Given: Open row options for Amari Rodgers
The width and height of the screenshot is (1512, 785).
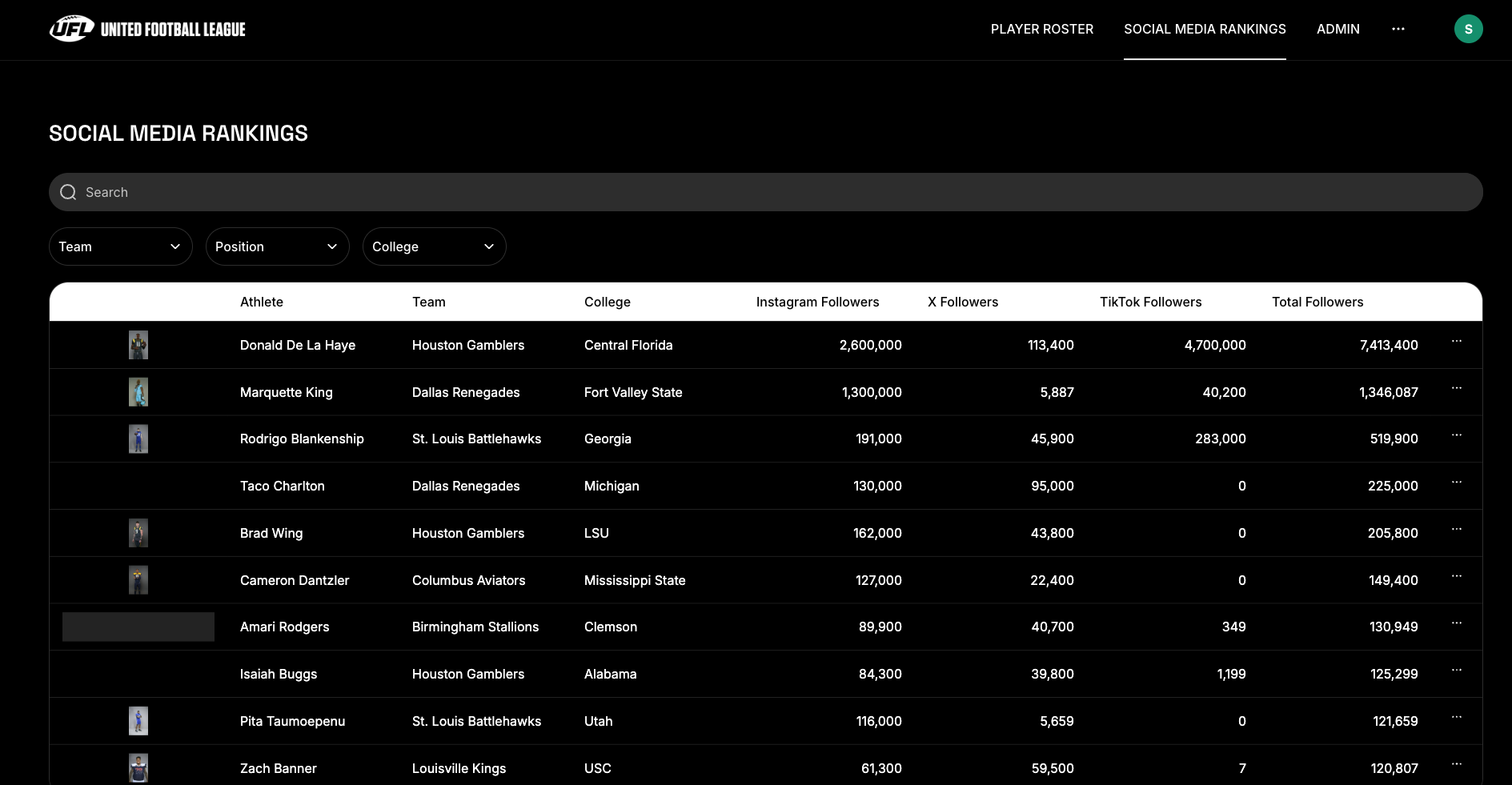Looking at the screenshot, I should point(1457,623).
